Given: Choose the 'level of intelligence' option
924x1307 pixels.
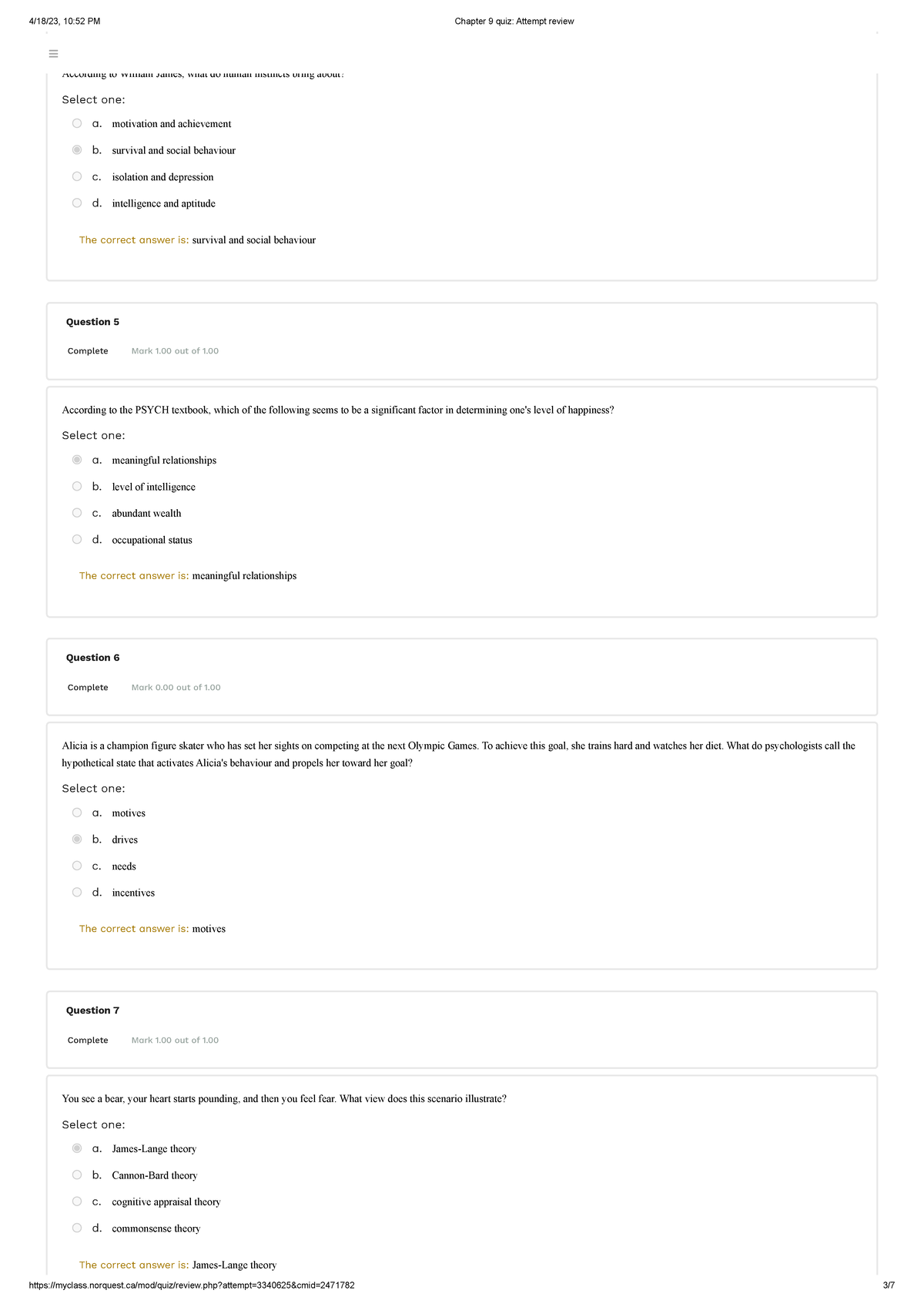Looking at the screenshot, I should pyautogui.click(x=77, y=486).
